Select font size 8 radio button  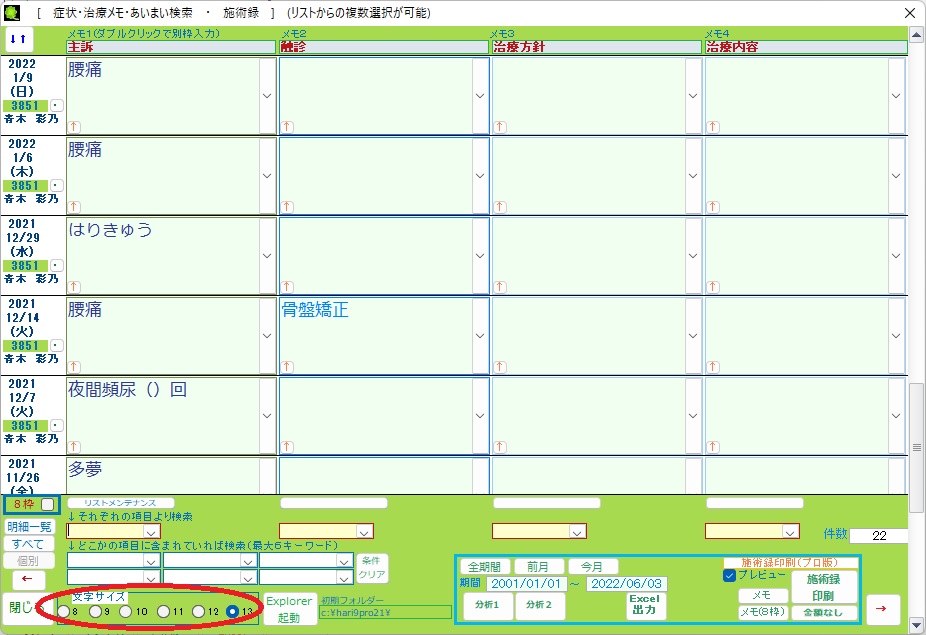63,611
